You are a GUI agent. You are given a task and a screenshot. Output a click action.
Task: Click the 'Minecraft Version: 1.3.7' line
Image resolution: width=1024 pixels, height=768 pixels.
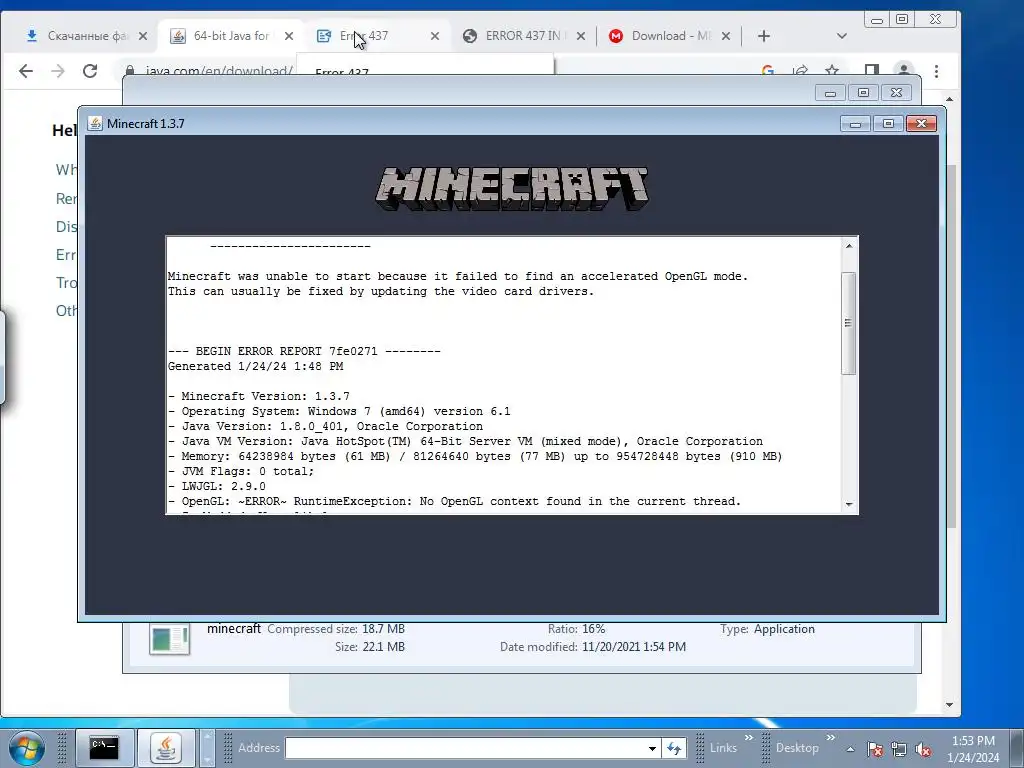259,396
